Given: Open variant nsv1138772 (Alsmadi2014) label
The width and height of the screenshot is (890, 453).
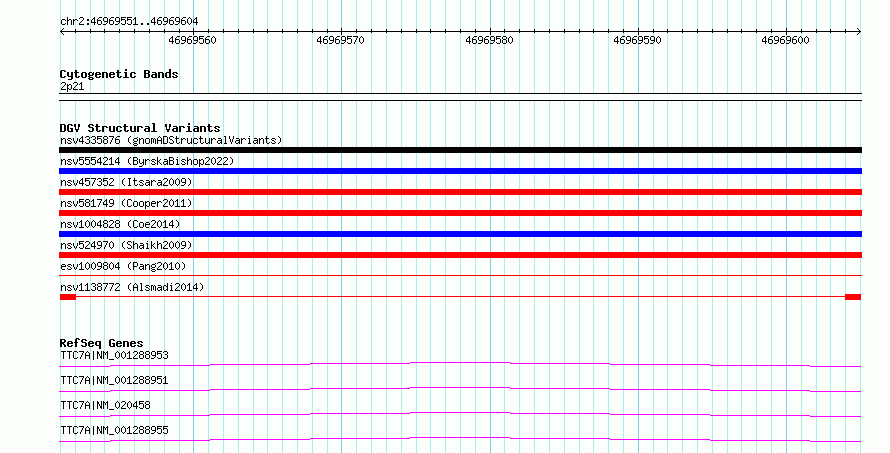Looking at the screenshot, I should pos(132,287).
